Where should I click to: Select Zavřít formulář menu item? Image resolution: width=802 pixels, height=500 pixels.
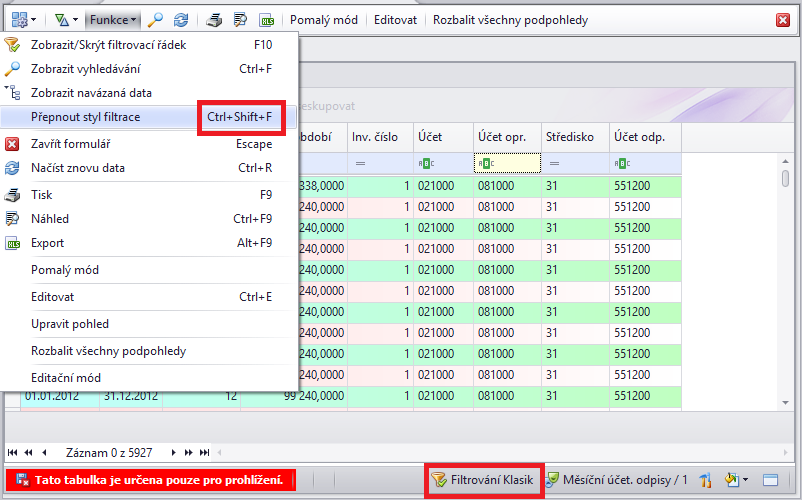pos(148,144)
